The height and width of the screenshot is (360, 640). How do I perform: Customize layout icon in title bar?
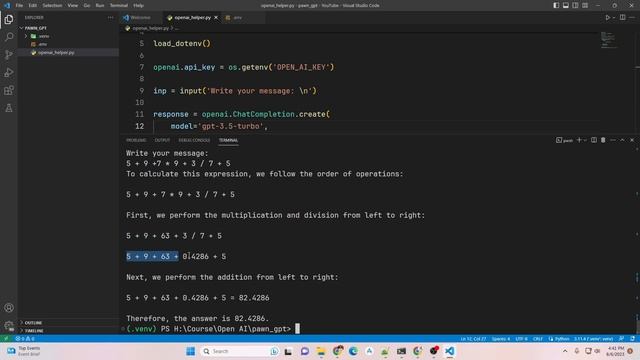[585, 5]
